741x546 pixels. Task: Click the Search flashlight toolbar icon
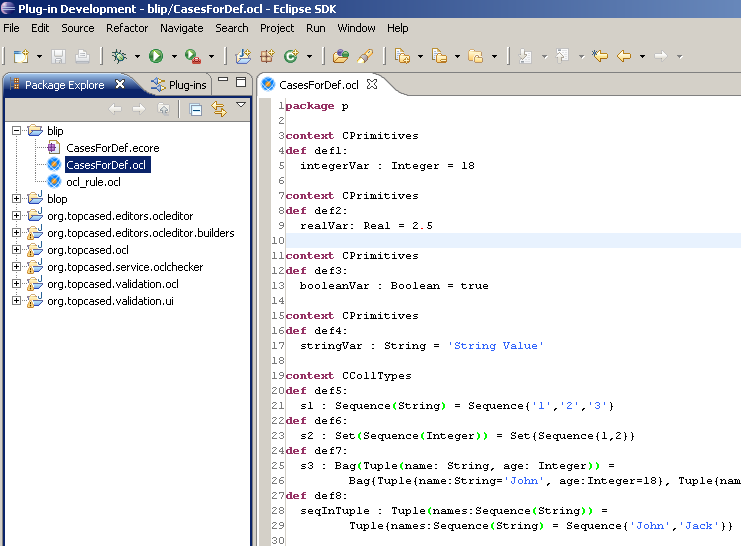[365, 56]
